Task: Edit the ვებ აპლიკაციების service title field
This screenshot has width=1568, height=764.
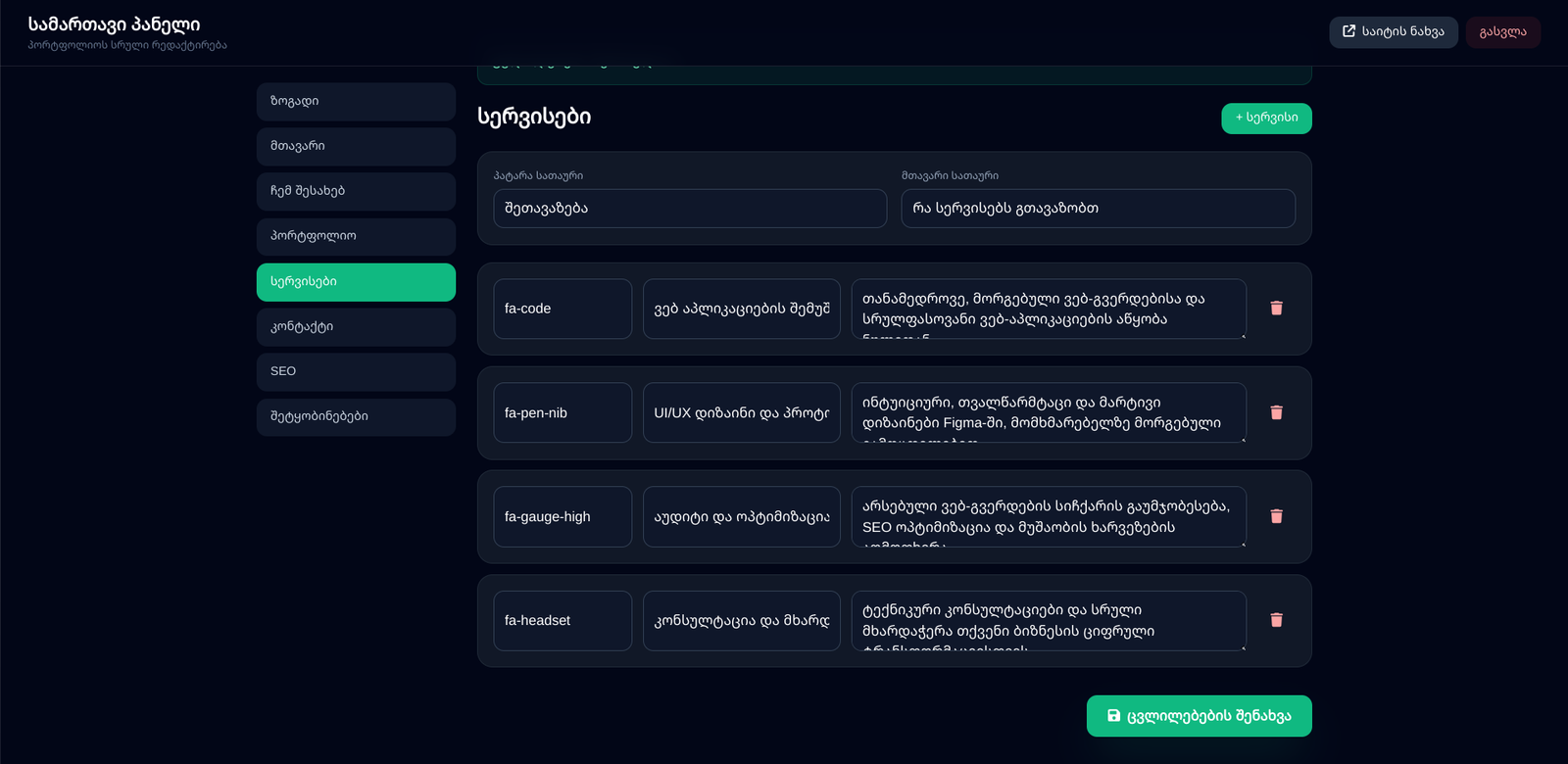Action: pos(742,309)
